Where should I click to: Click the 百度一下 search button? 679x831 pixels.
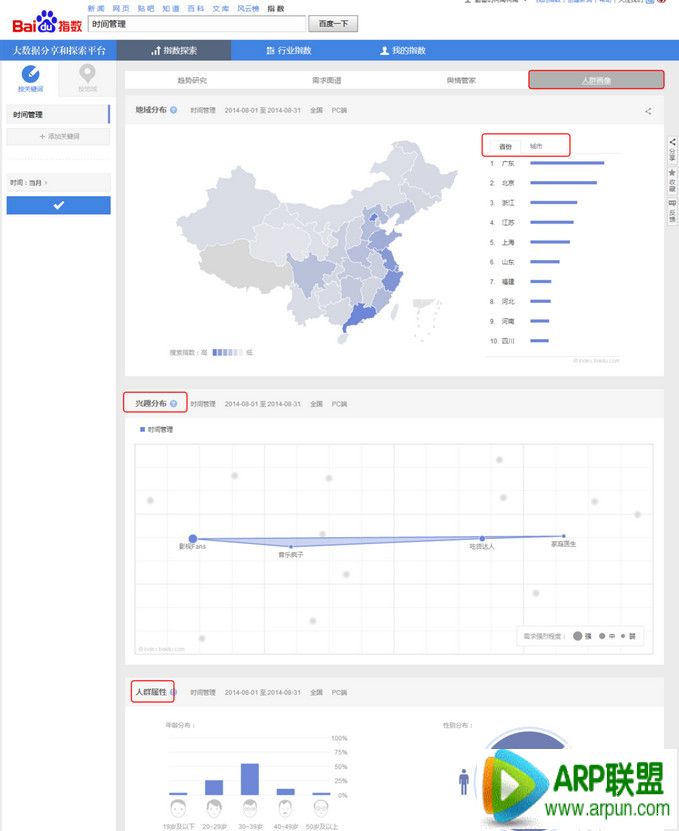[x=332, y=23]
